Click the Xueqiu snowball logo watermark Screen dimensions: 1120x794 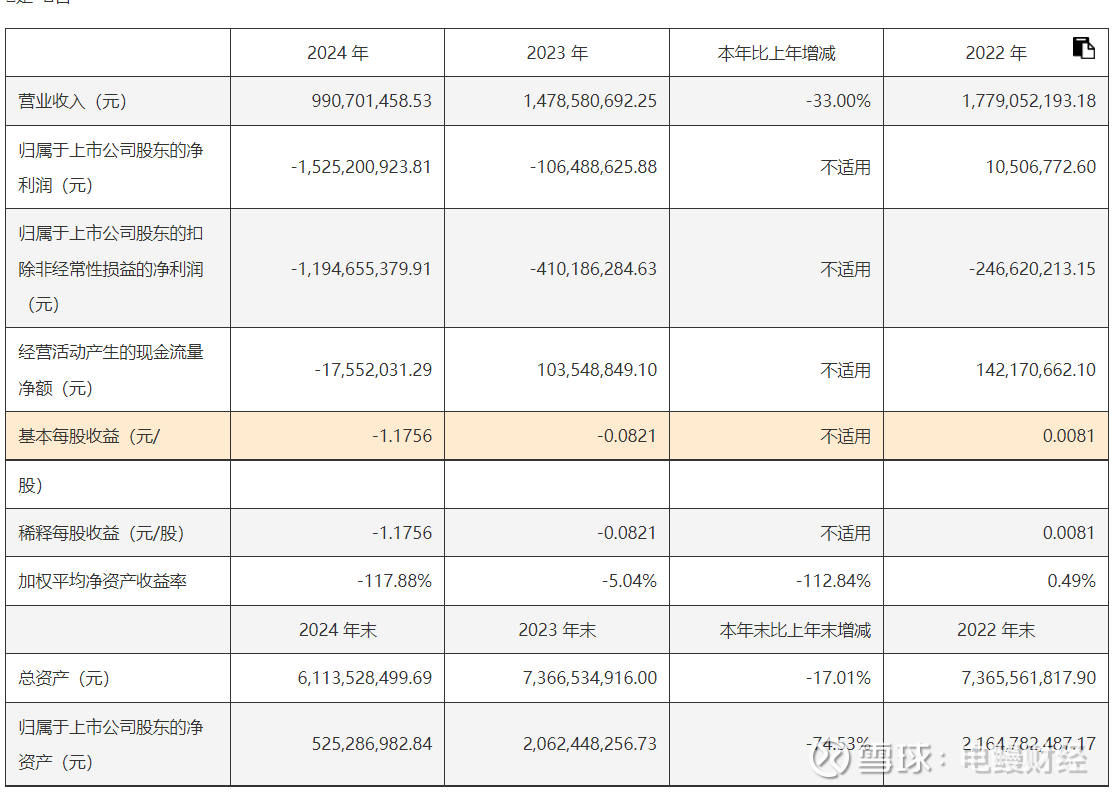[x=830, y=759]
